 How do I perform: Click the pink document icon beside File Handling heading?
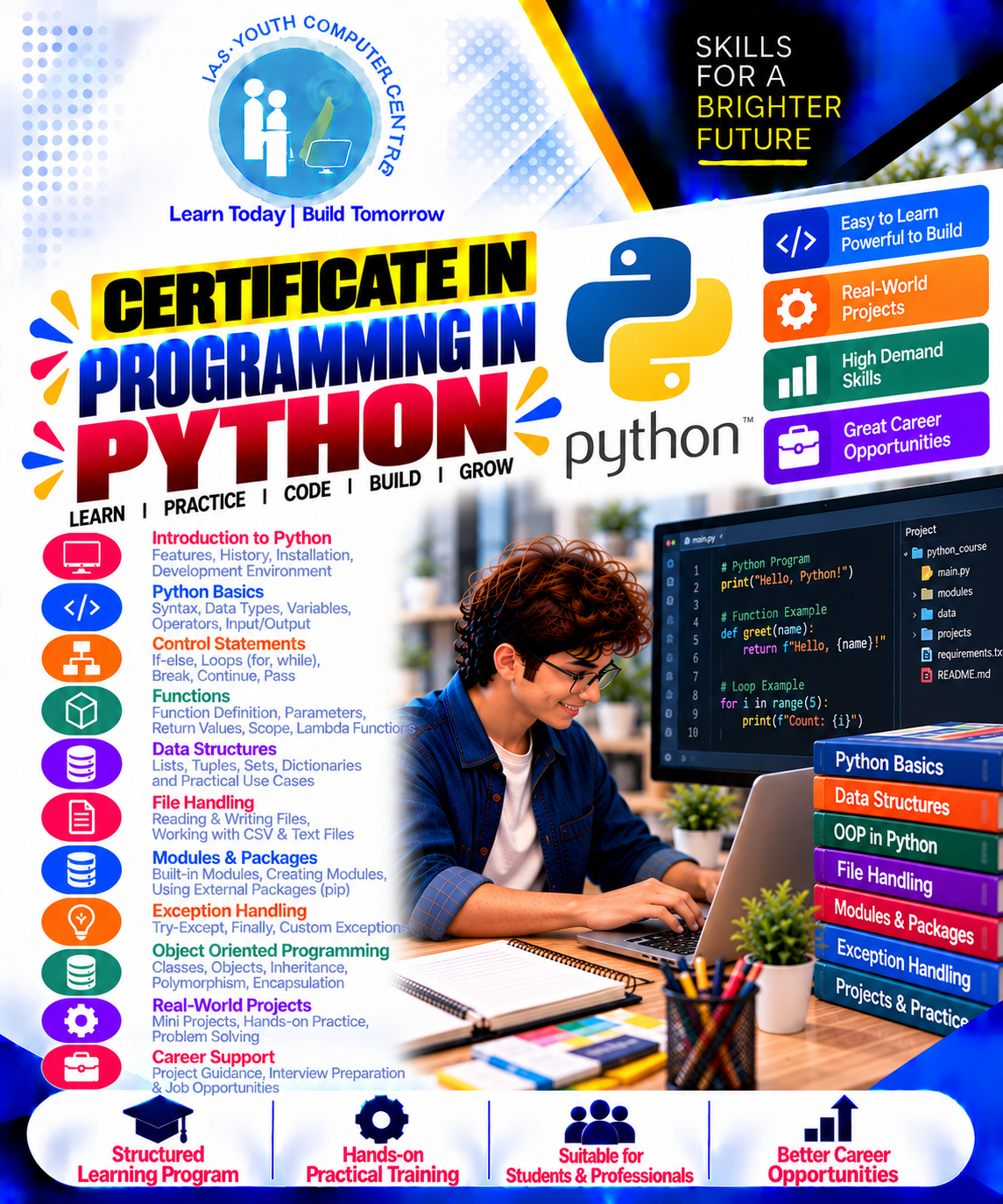click(x=81, y=817)
